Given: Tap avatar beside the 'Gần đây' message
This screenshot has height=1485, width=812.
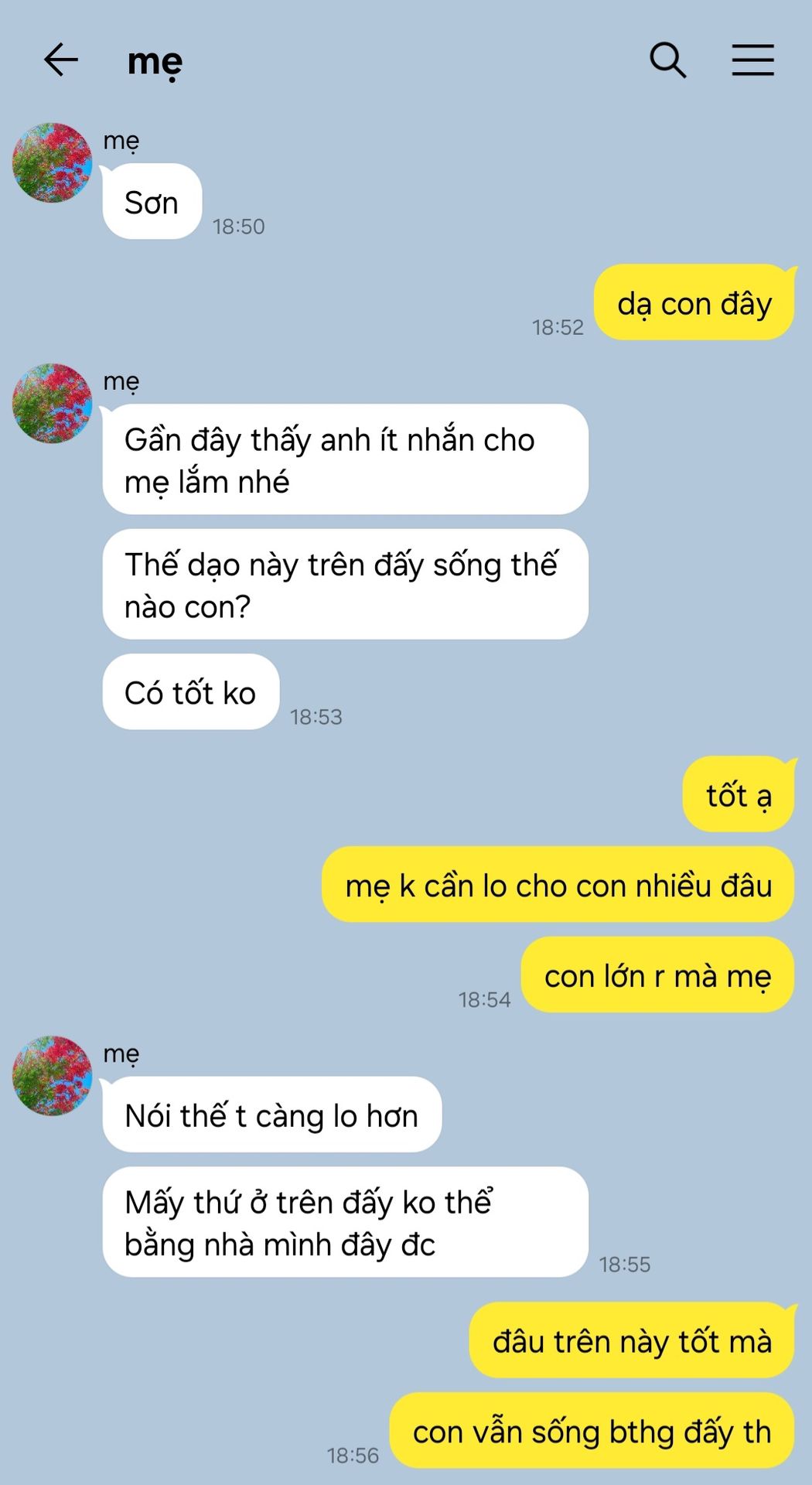Looking at the screenshot, I should (x=52, y=403).
